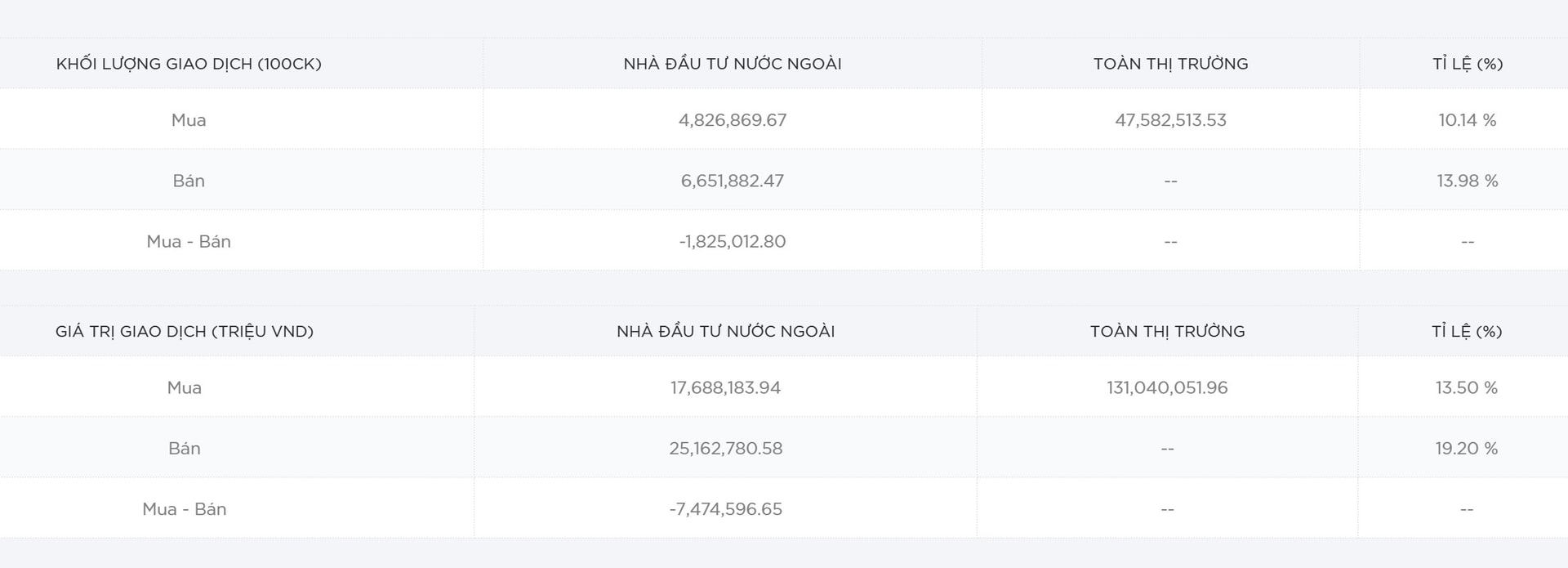Click the 'GIÁ TRỊ GIAO DỊCH (TRIỆU VND)' header
1568x568 pixels.
coord(185,331)
